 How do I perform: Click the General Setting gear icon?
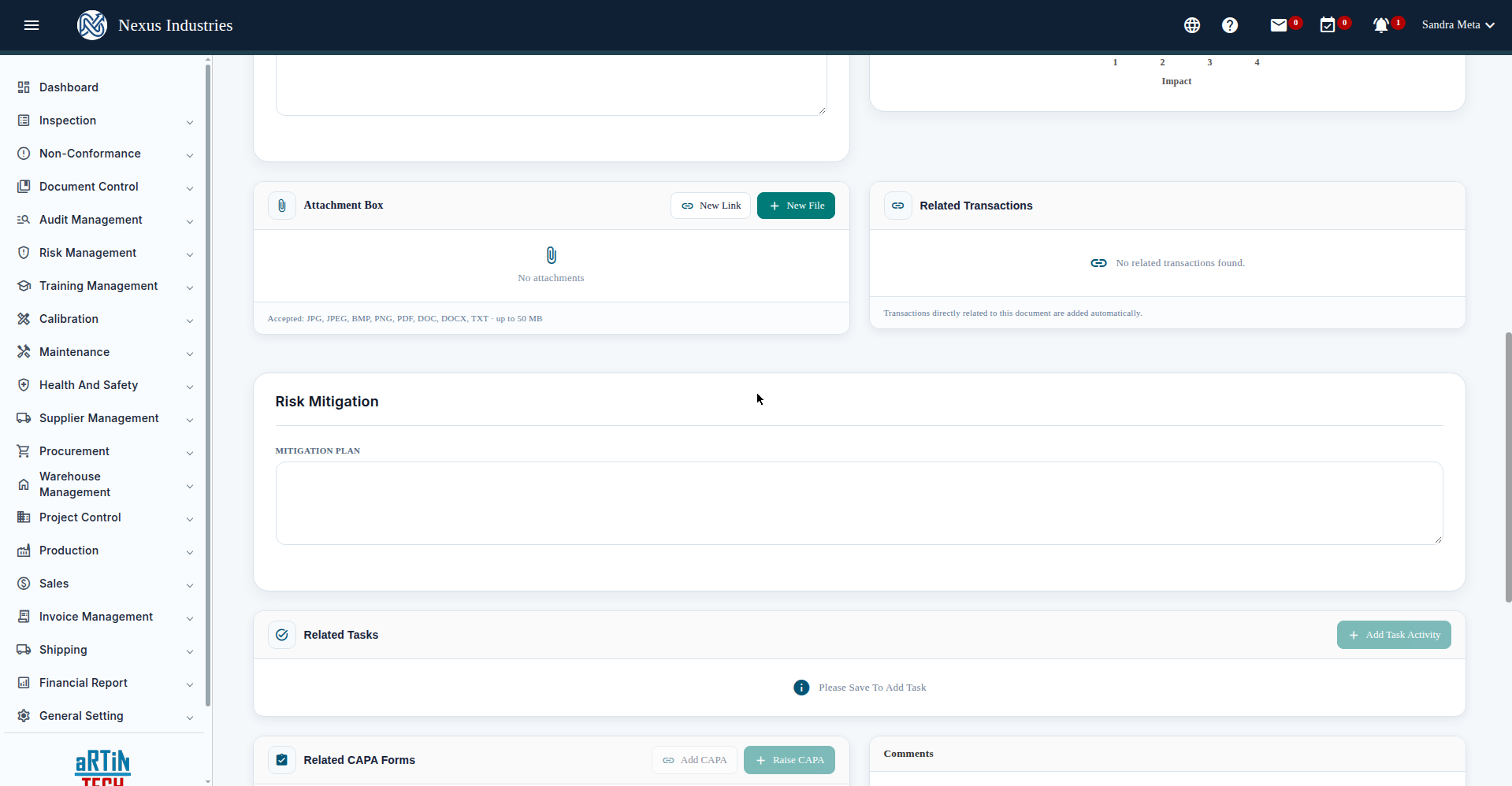pos(24,716)
